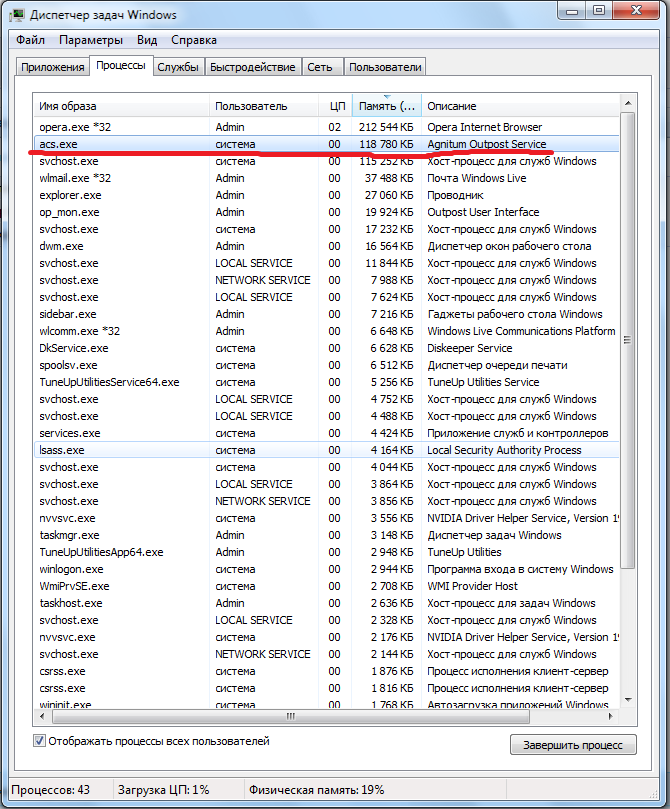Click the vertical scrollbar down arrow
Viewport: 670px width, 809px height.
coord(628,700)
